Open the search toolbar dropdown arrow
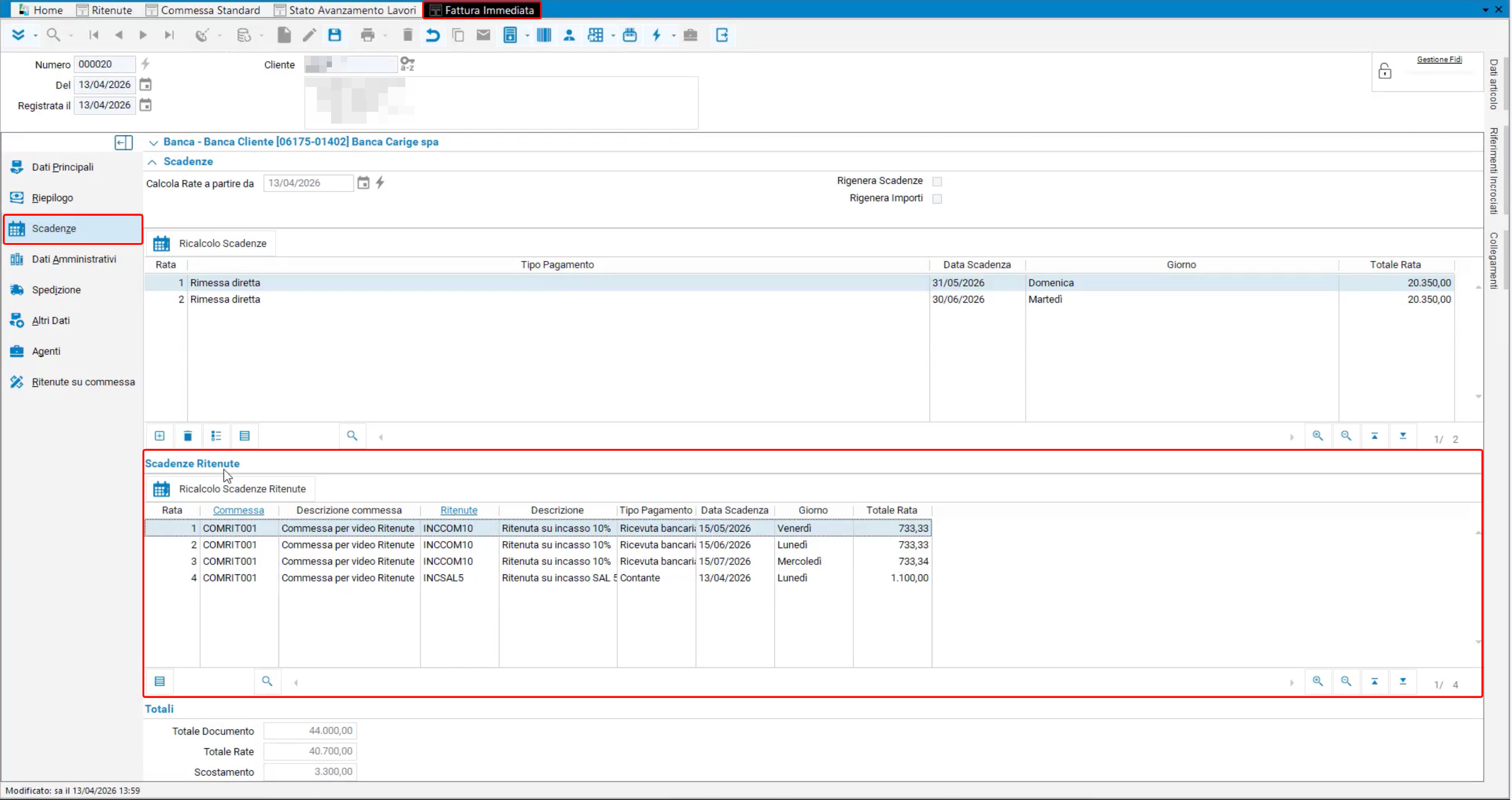Screen dimensions: 1512x800 coord(71,36)
